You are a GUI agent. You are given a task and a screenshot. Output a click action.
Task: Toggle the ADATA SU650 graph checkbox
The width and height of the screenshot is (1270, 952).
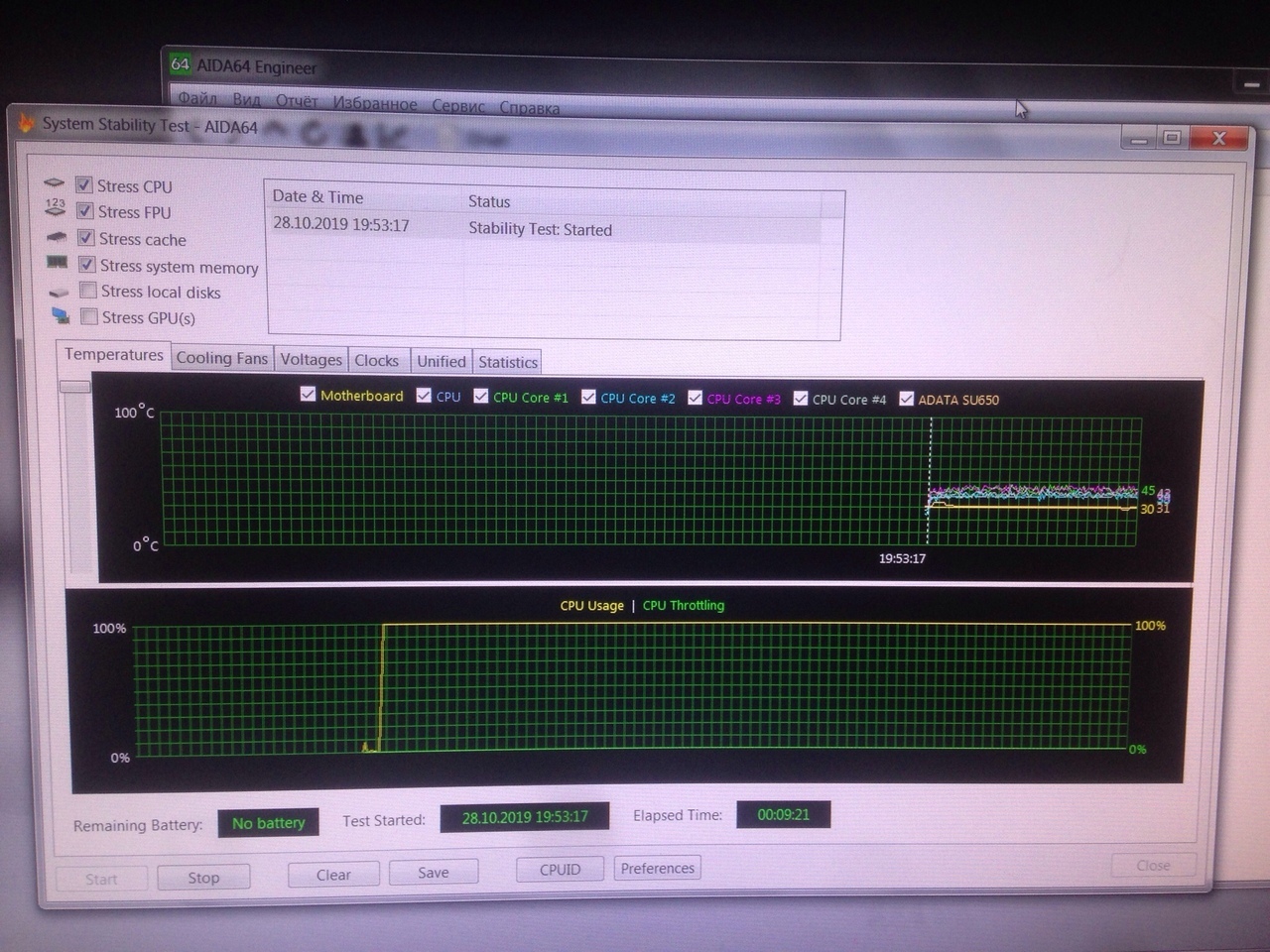click(x=906, y=399)
